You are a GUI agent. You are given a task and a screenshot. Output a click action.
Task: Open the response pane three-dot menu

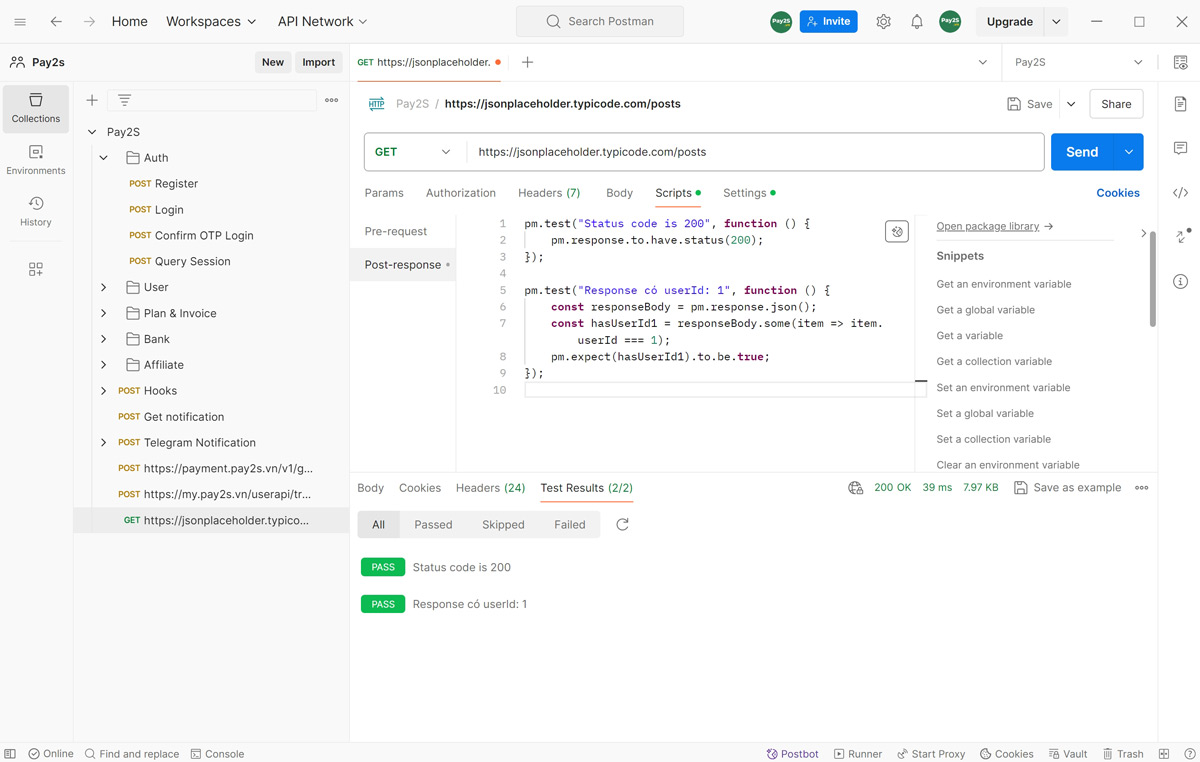point(1142,488)
